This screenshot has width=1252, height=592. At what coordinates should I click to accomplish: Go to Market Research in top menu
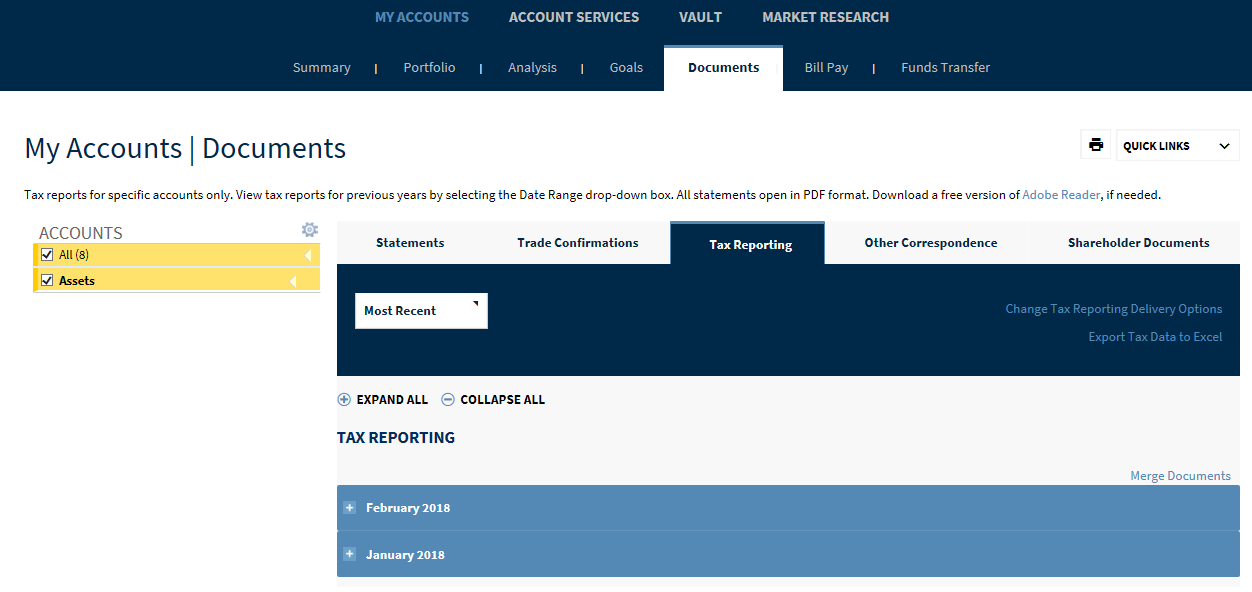825,17
